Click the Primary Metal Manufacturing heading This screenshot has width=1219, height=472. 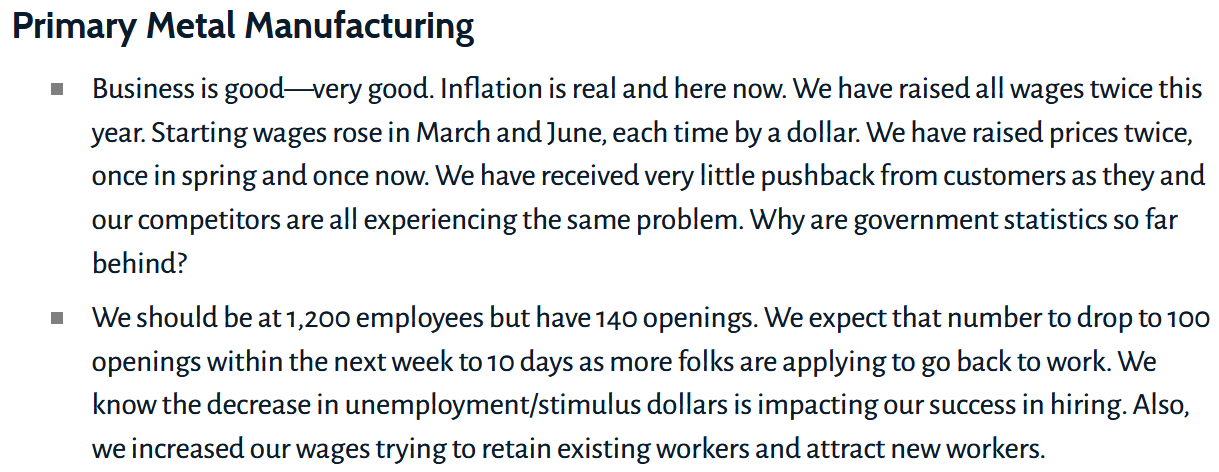[243, 27]
